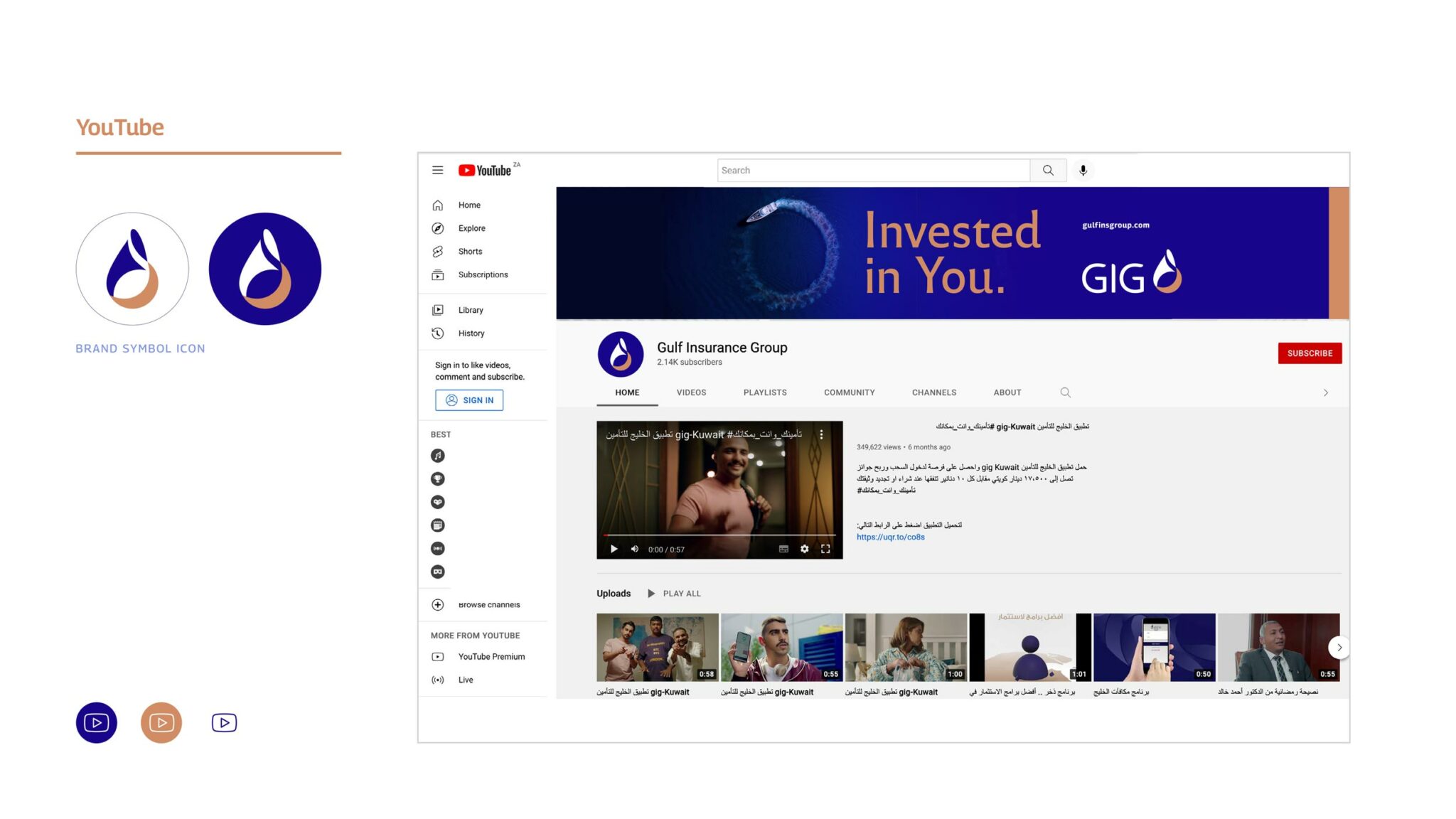Open the video three-dot options menu
This screenshot has height=819, width=1456.
click(x=821, y=434)
